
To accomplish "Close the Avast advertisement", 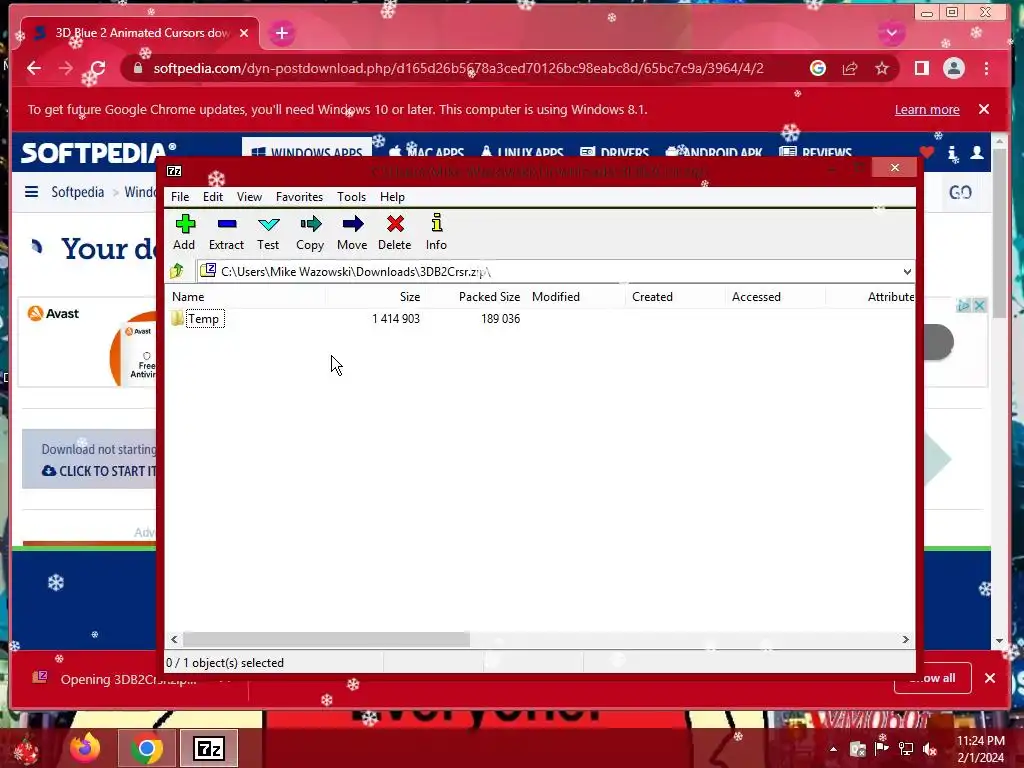I will coord(980,305).
